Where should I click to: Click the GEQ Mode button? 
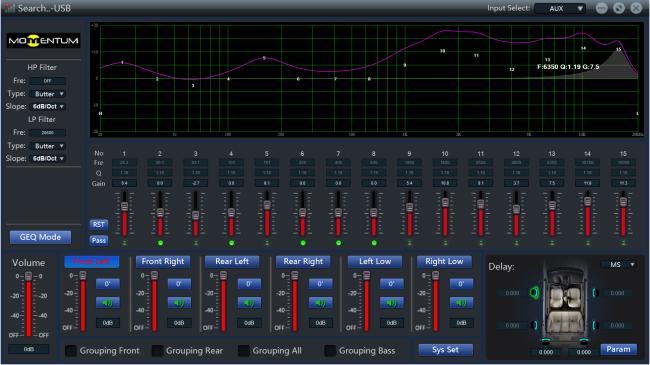click(40, 237)
